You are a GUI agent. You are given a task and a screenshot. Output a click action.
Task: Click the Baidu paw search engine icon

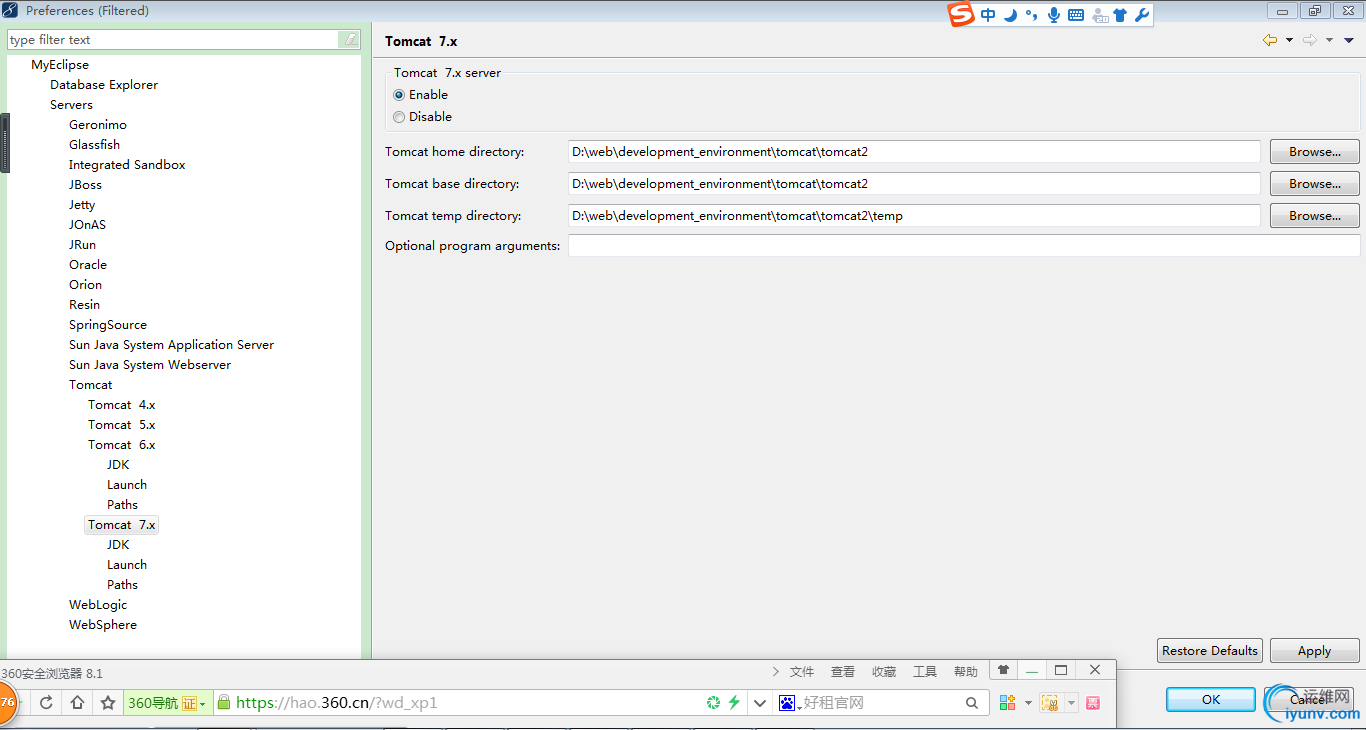[x=787, y=703]
